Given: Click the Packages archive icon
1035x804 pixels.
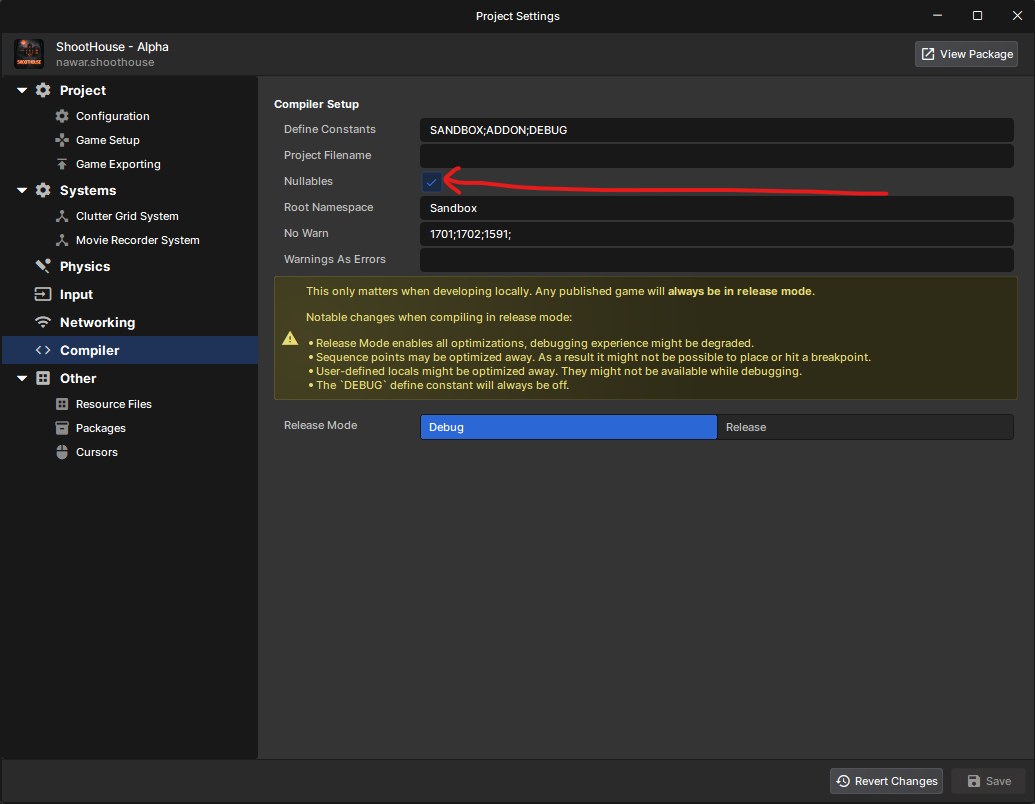Looking at the screenshot, I should point(62,428).
